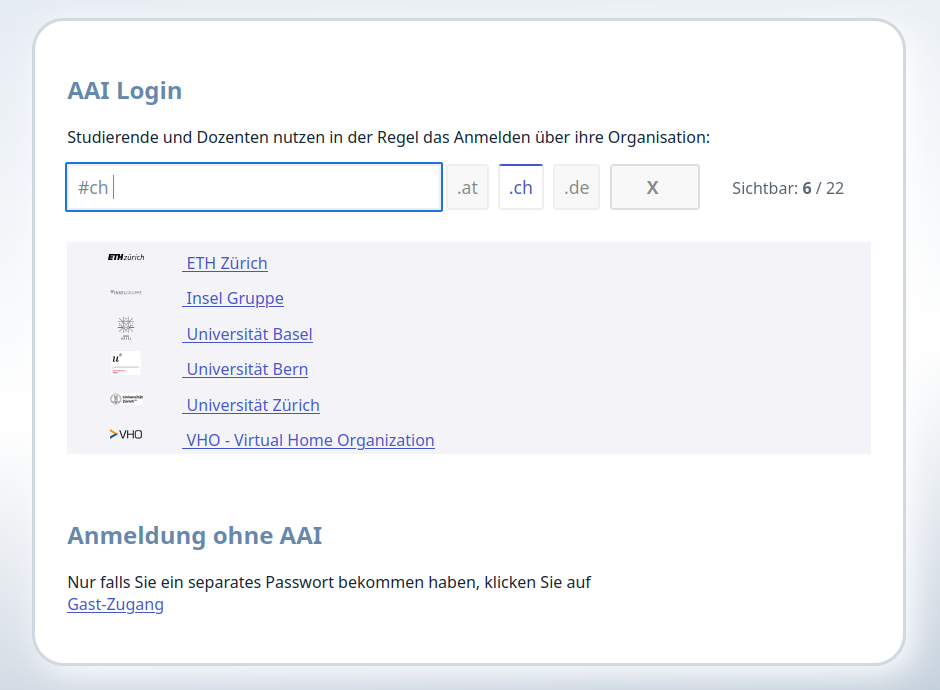Click the VHO logo icon
Screen dimensions: 940x690
(126, 434)
